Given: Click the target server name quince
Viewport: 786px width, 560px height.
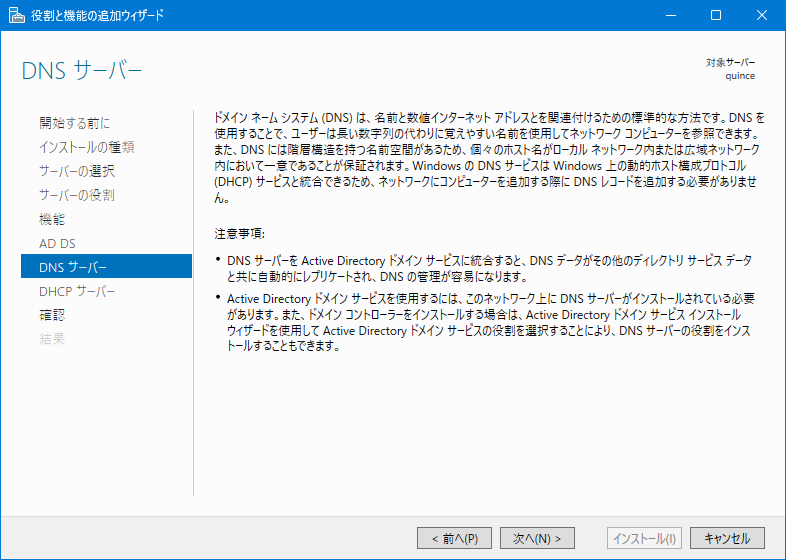Looking at the screenshot, I should click(x=740, y=76).
